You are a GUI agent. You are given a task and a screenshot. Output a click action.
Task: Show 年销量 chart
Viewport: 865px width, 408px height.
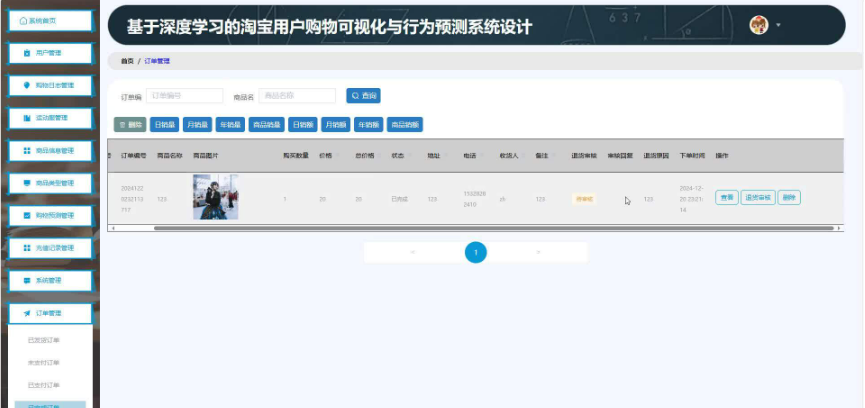click(231, 125)
